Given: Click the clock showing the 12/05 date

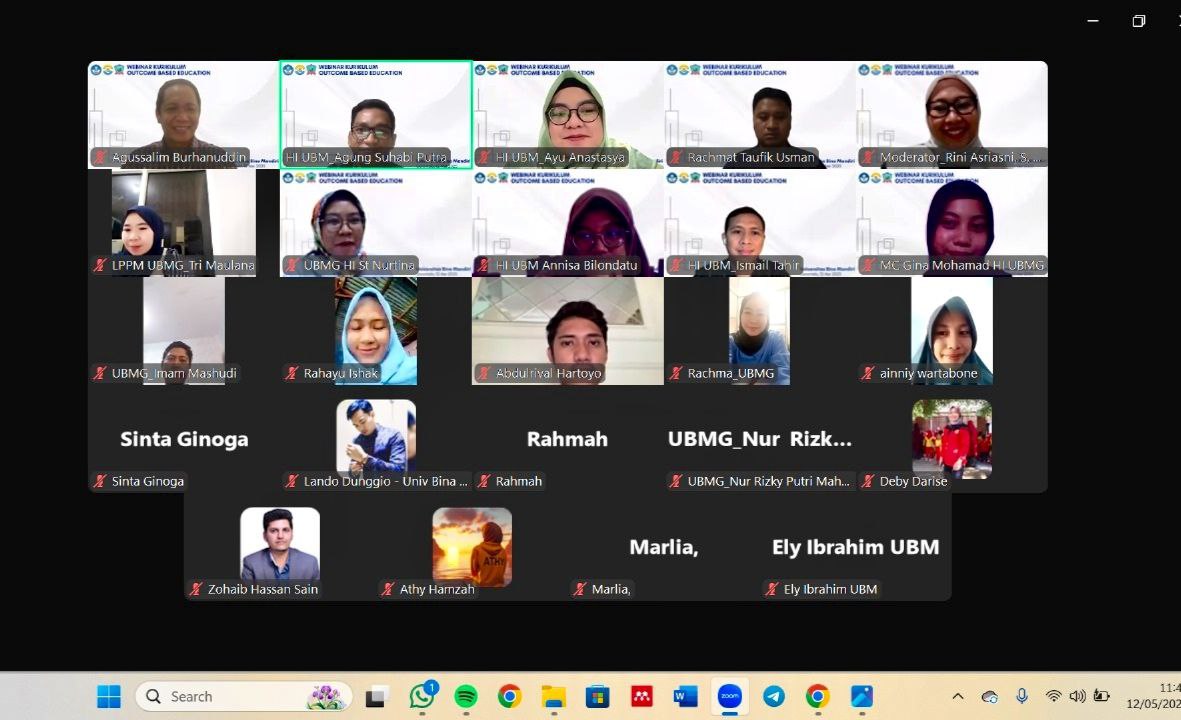Looking at the screenshot, I should pyautogui.click(x=1155, y=697).
